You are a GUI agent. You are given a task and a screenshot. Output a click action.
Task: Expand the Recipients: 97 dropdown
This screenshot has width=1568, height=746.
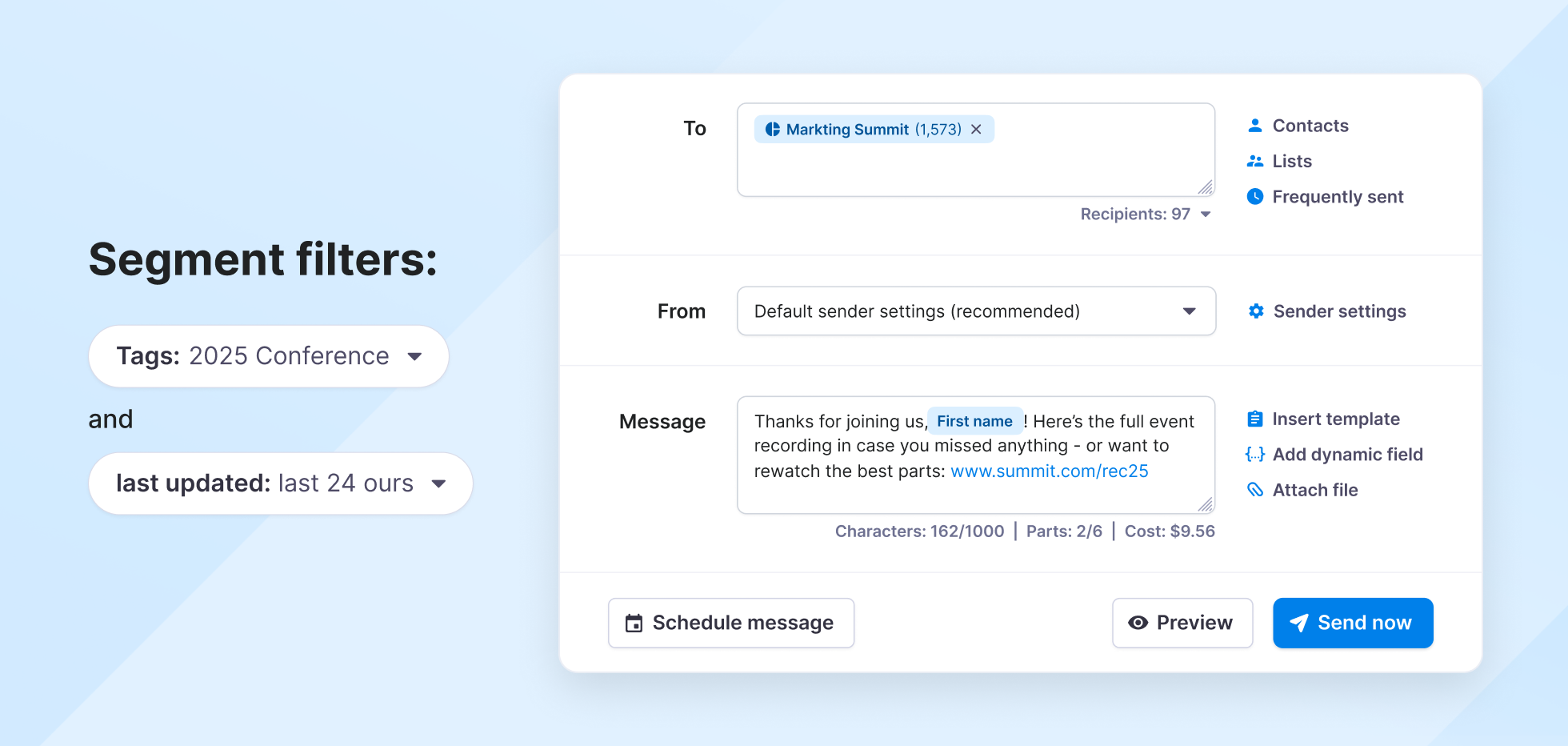point(1146,214)
